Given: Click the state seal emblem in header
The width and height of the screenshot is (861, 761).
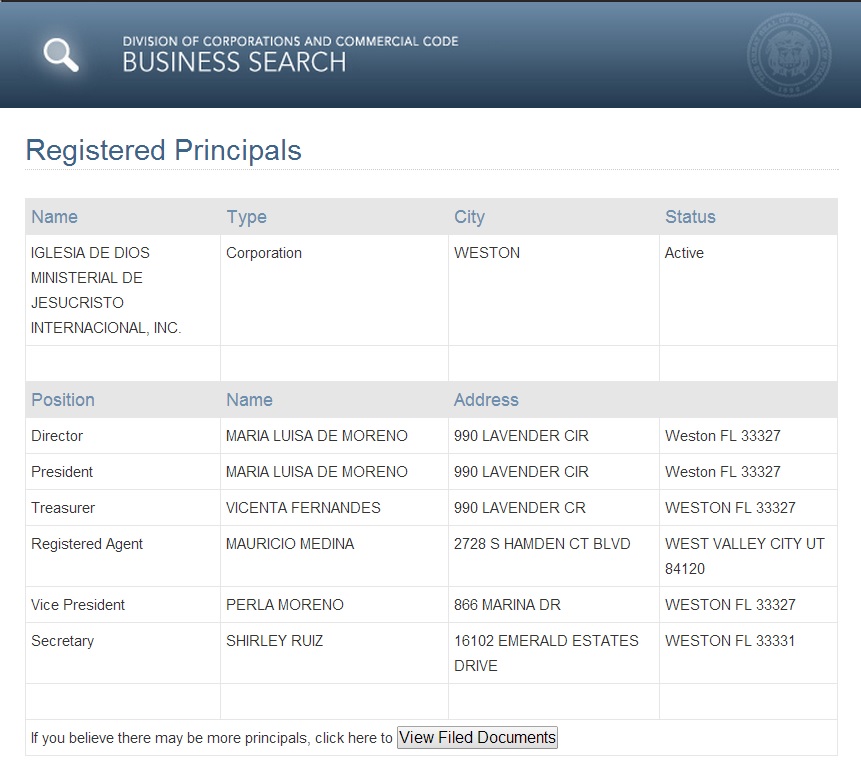Looking at the screenshot, I should click(x=789, y=54).
